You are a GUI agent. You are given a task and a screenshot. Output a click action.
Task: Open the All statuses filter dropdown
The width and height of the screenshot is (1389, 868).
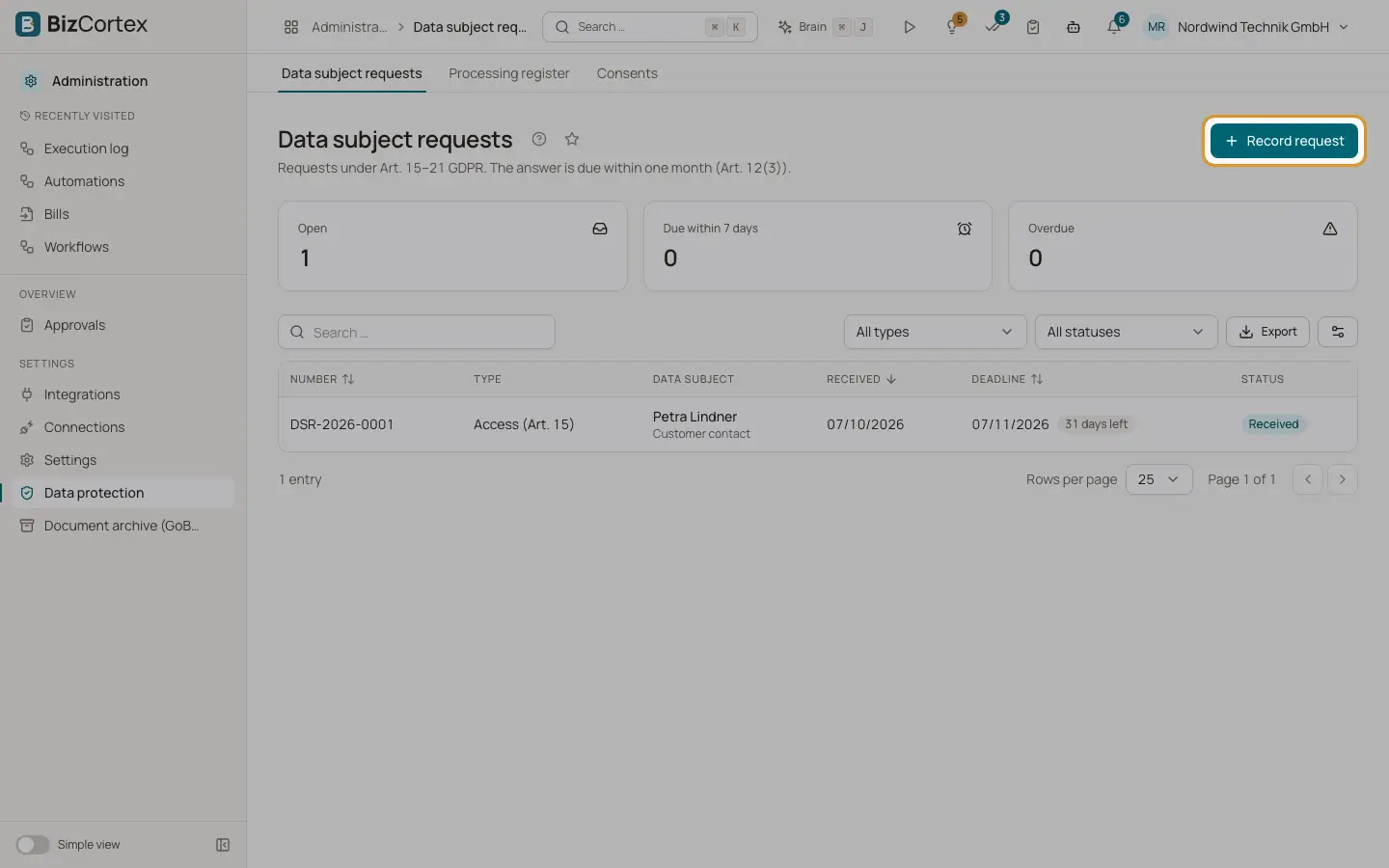pyautogui.click(x=1126, y=332)
